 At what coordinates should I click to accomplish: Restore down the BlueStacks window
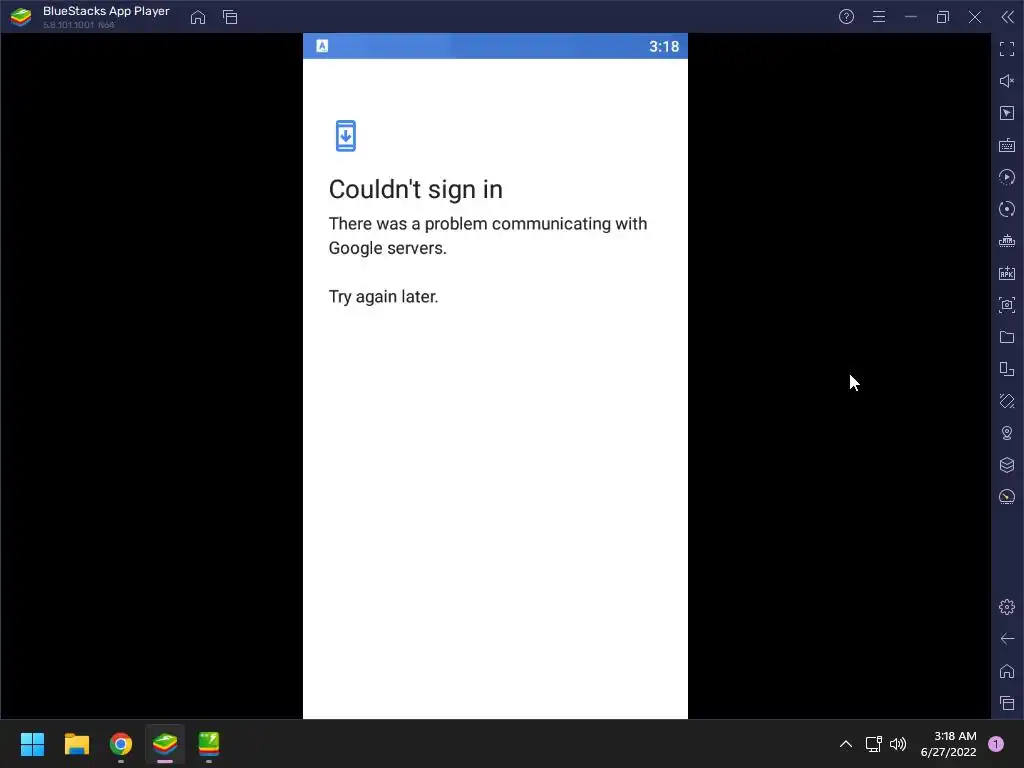[943, 17]
